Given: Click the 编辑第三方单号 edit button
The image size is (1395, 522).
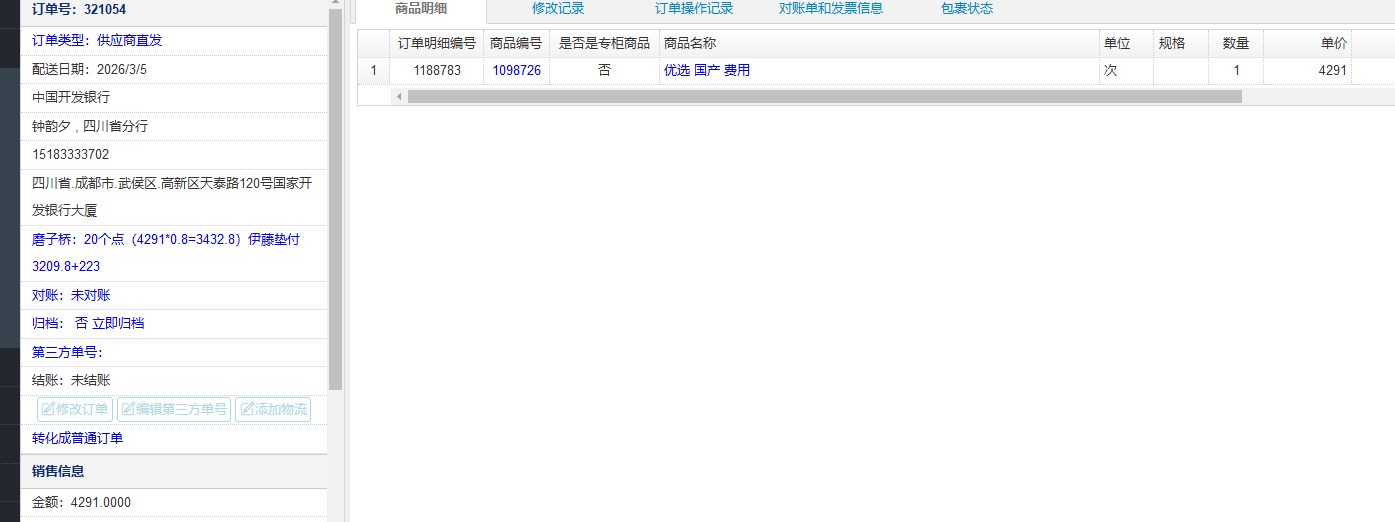Looking at the screenshot, I should tap(174, 409).
